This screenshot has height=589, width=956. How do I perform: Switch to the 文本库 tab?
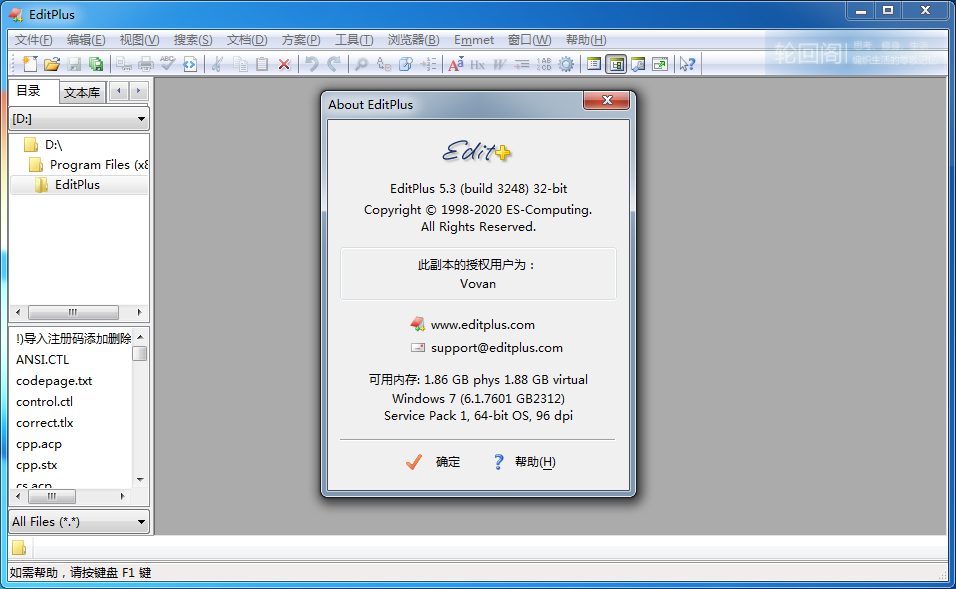point(81,93)
